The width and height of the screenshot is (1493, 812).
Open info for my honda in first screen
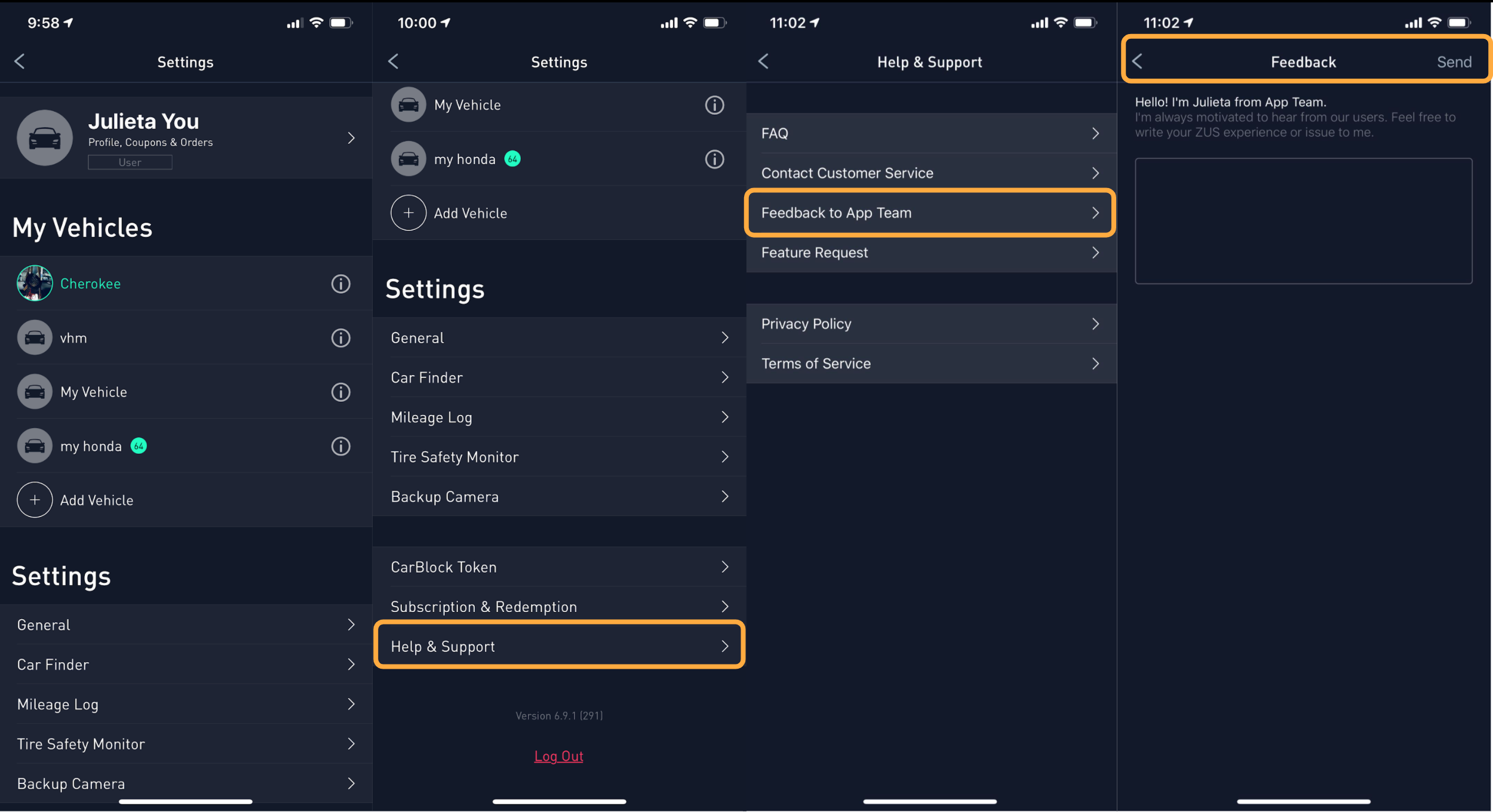coord(341,447)
